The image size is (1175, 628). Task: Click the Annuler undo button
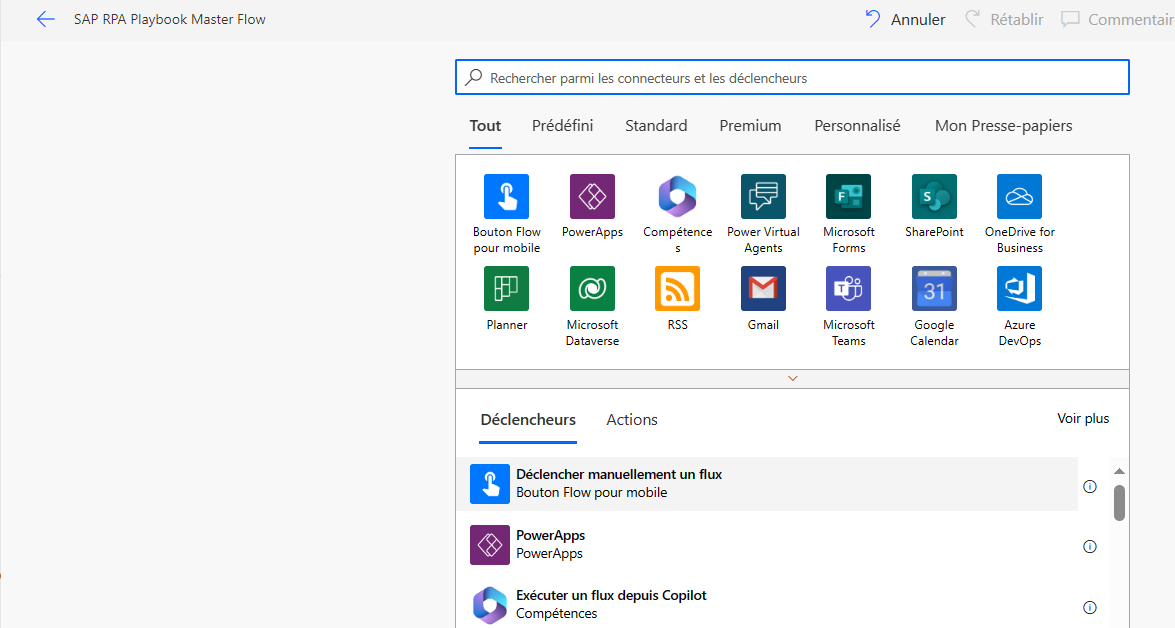point(905,19)
